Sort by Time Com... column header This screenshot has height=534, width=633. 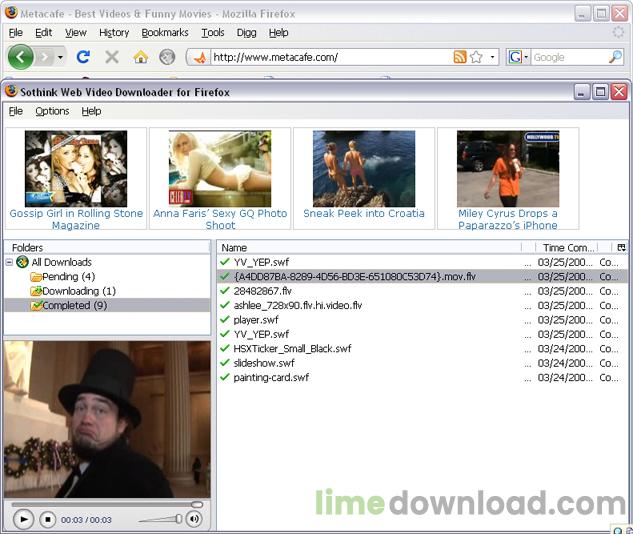pos(567,248)
